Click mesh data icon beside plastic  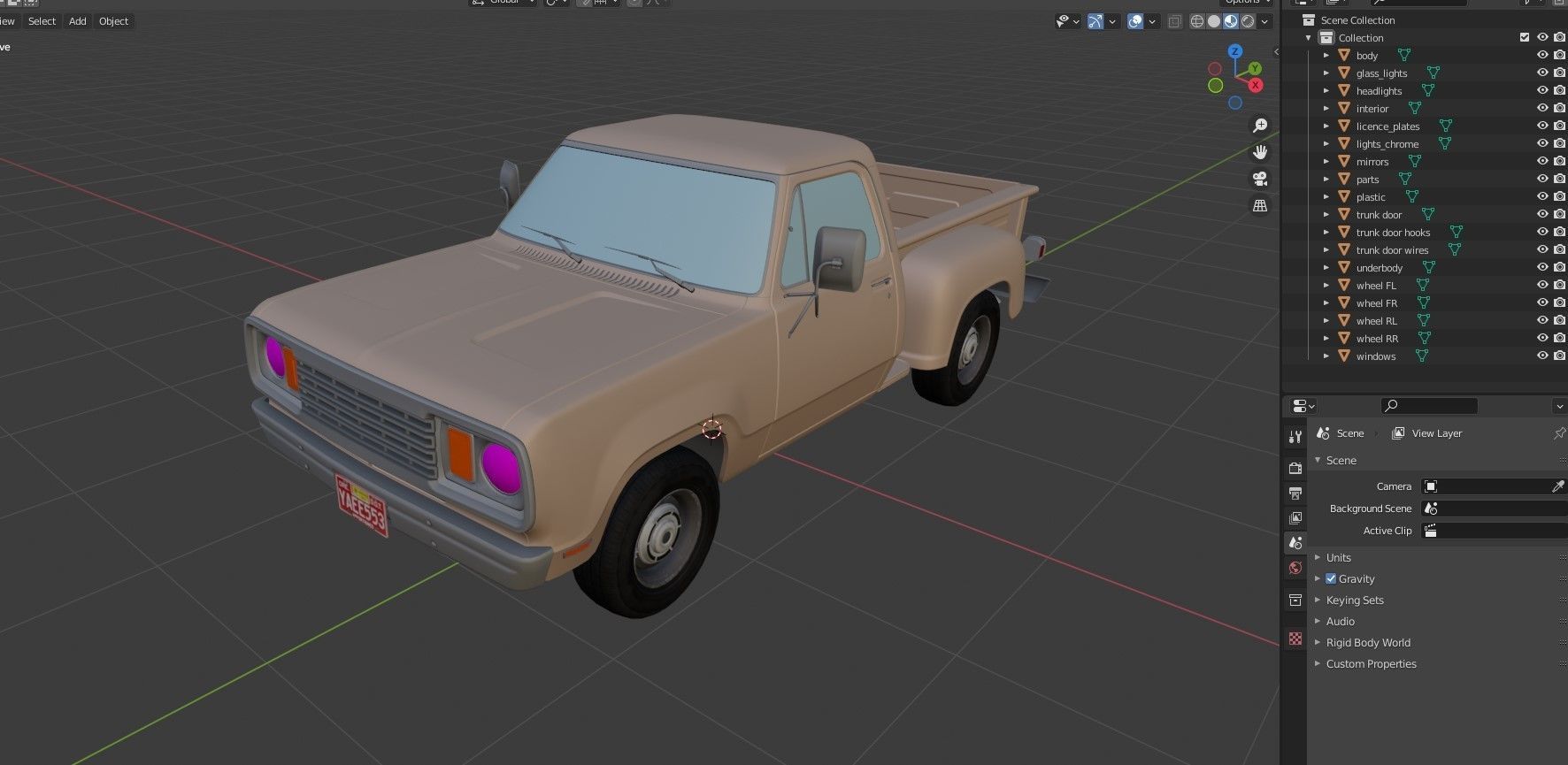[x=1411, y=196]
